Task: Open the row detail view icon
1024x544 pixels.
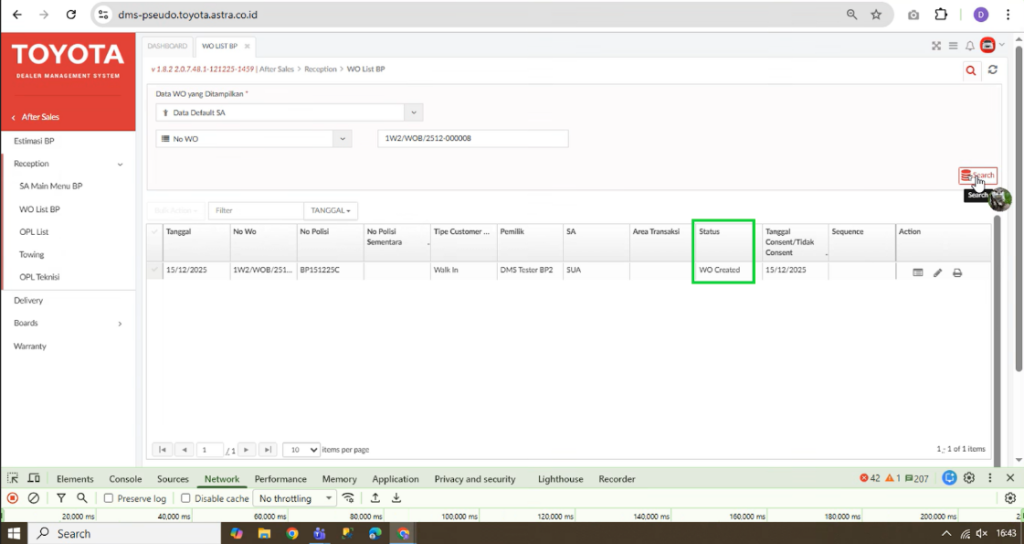Action: (x=917, y=272)
